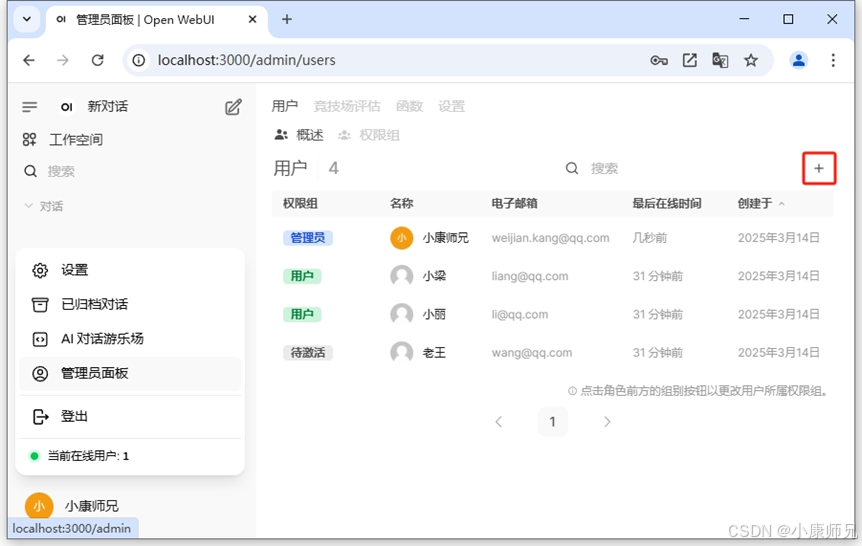862x546 pixels.
Task: Click 小丽's 用户 role badge
Action: coord(302,315)
